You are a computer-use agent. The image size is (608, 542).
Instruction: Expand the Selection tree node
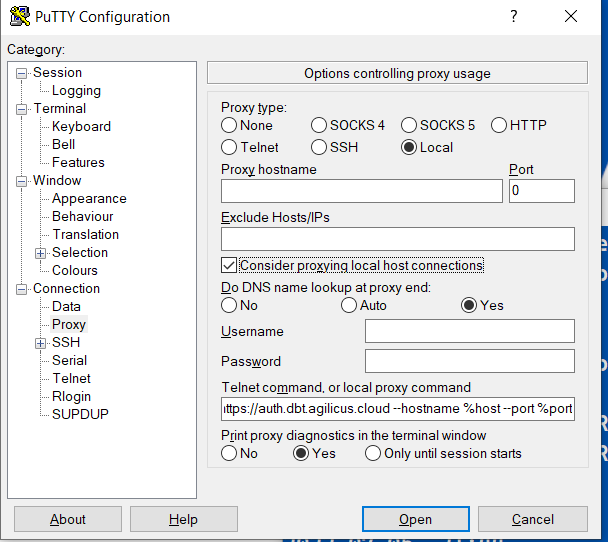click(40, 254)
